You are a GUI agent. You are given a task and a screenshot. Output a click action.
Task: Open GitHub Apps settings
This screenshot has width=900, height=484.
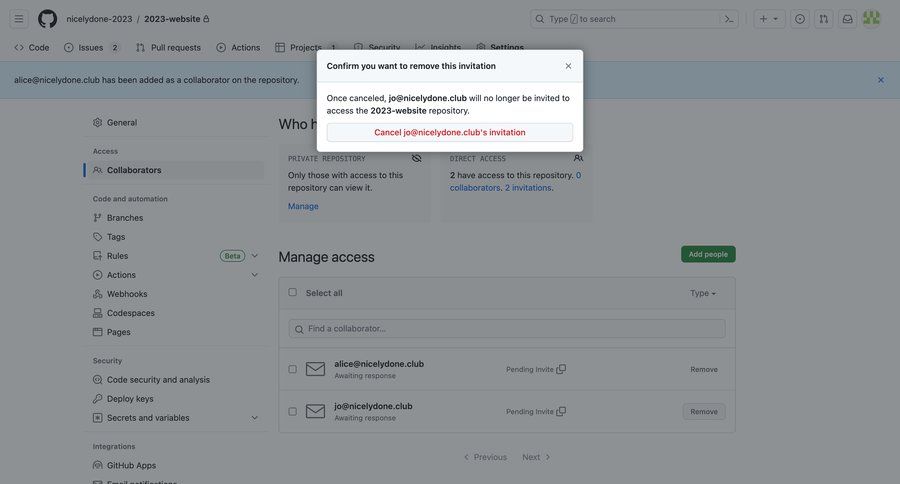pos(174,465)
